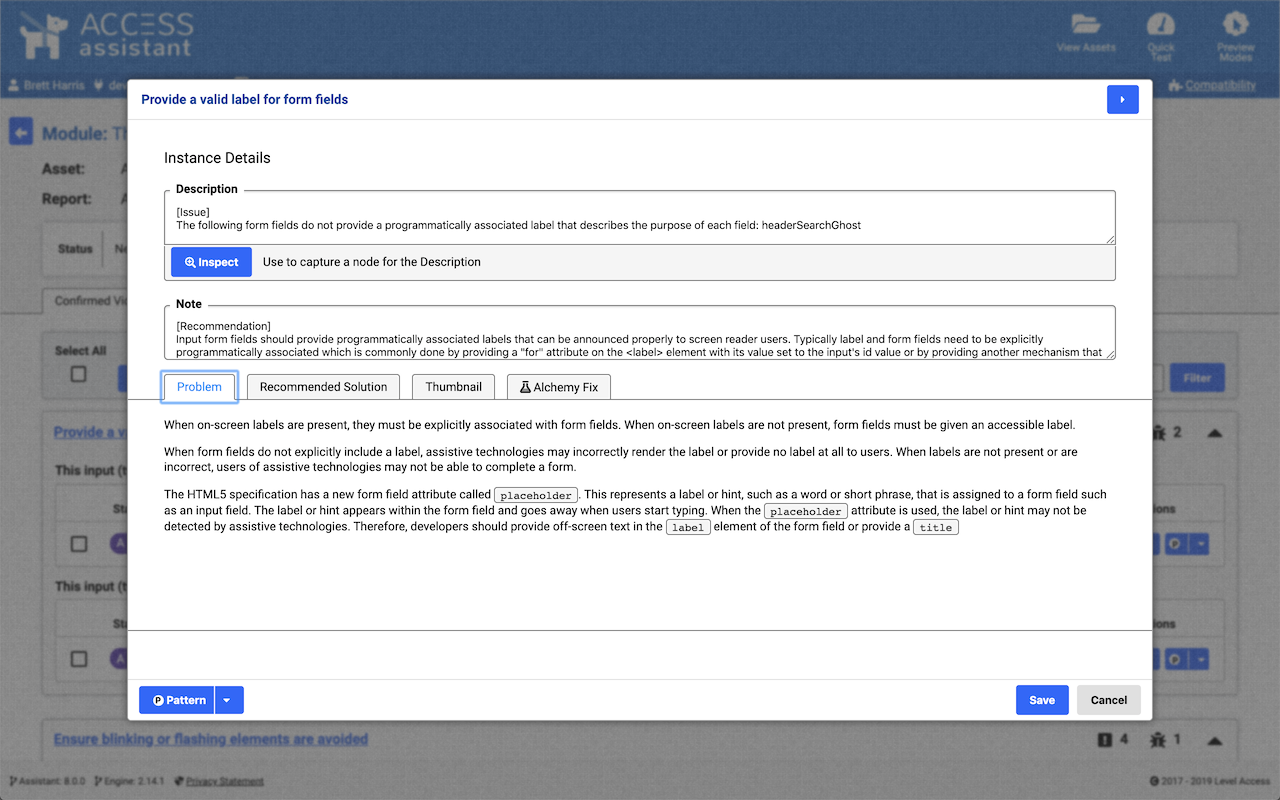Image resolution: width=1280 pixels, height=800 pixels.
Task: Click the first placeholder code tag
Action: click(536, 495)
